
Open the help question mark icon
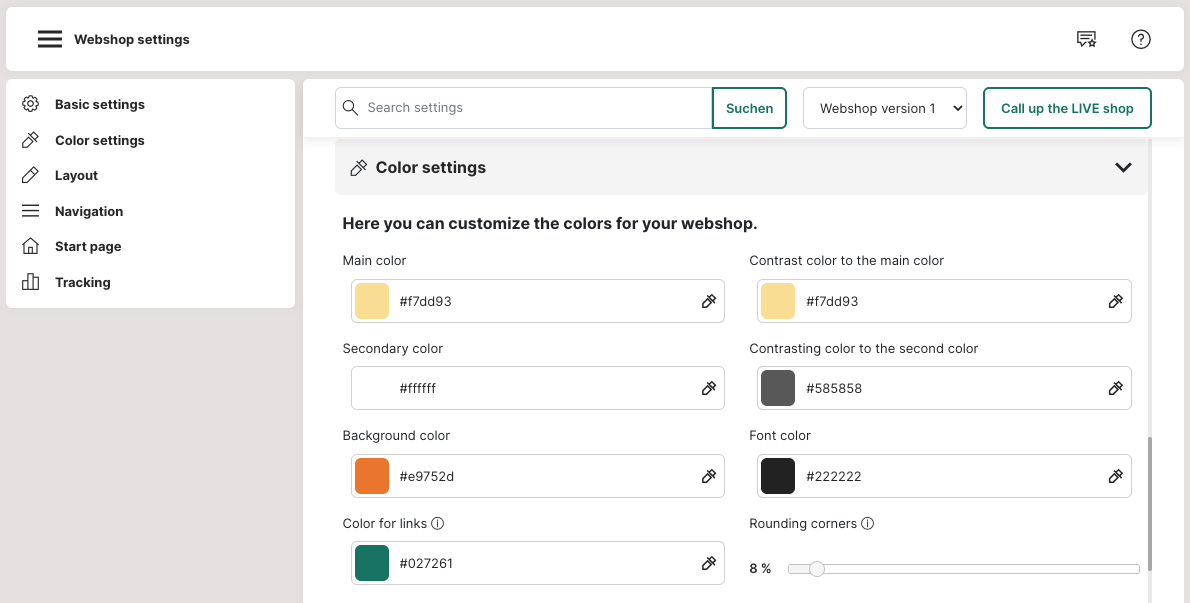click(1141, 39)
